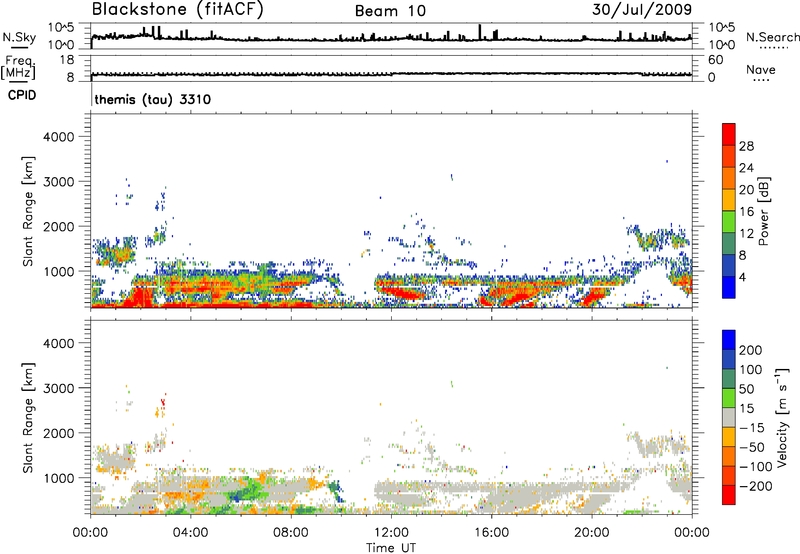Pick the blue segment below 4 on Power colorbar
This screenshot has width=800, height=554.
coord(729,287)
